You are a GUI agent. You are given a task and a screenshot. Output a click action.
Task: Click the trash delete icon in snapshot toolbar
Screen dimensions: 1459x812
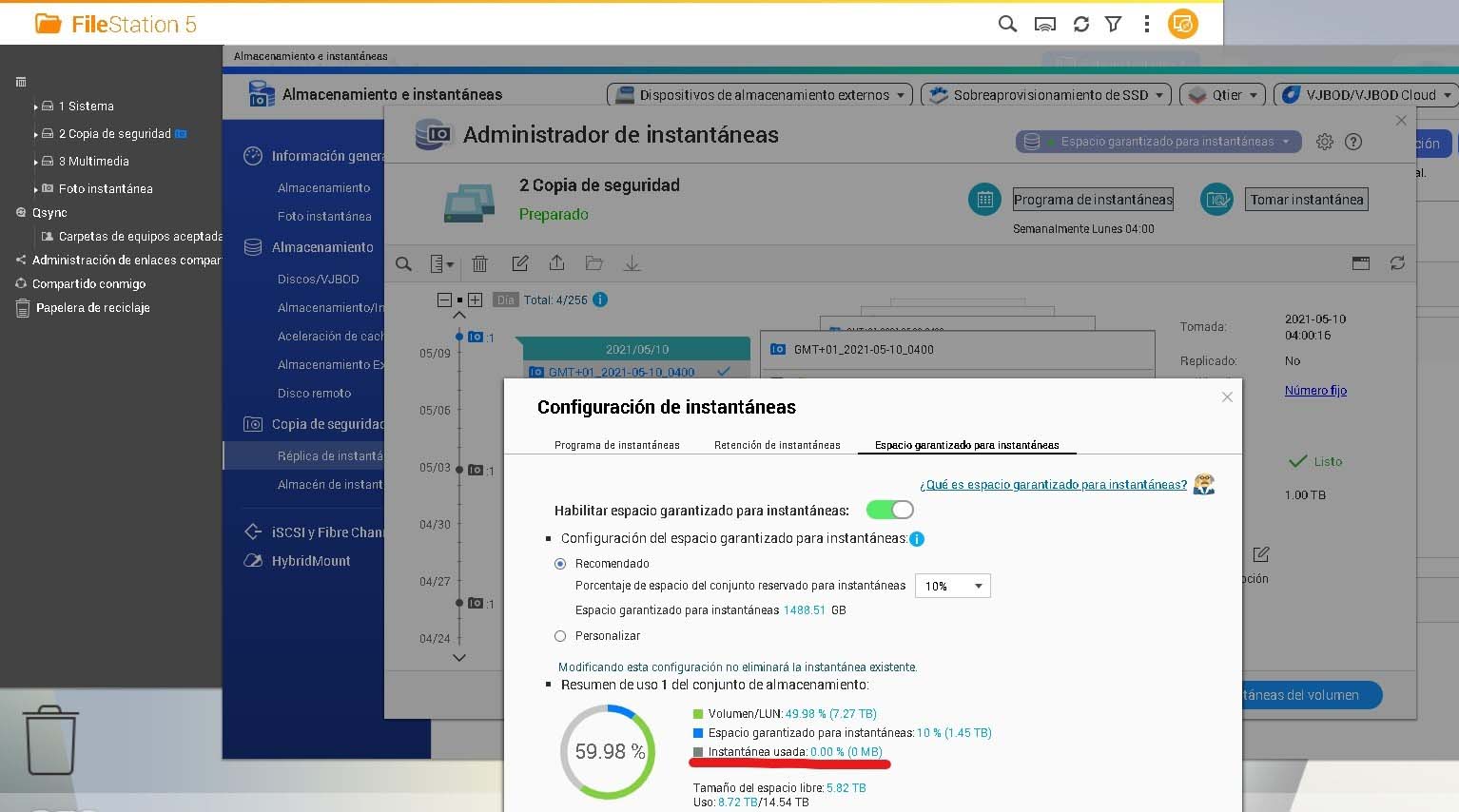click(480, 263)
